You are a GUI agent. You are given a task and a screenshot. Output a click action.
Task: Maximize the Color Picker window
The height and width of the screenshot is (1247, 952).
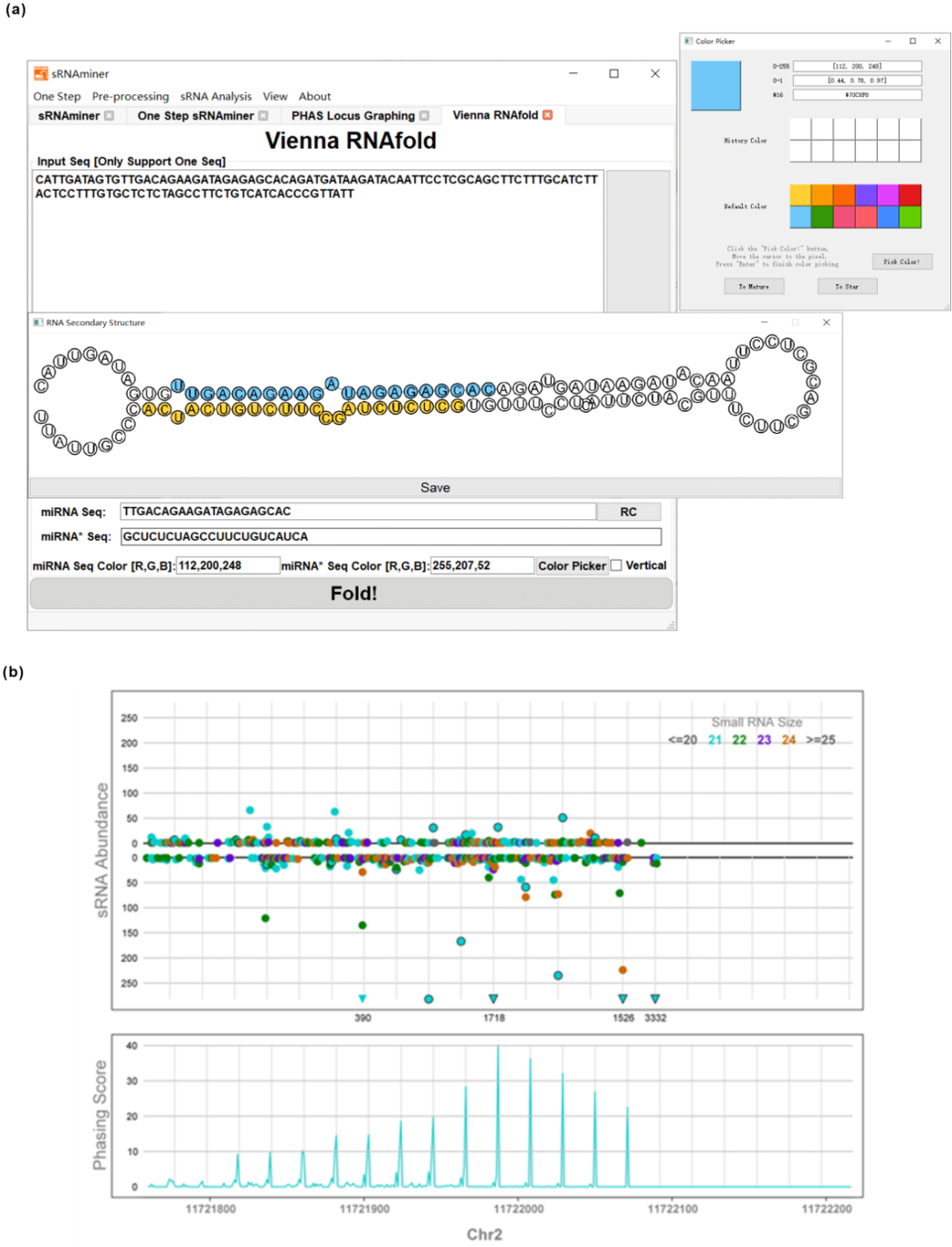pyautogui.click(x=912, y=41)
